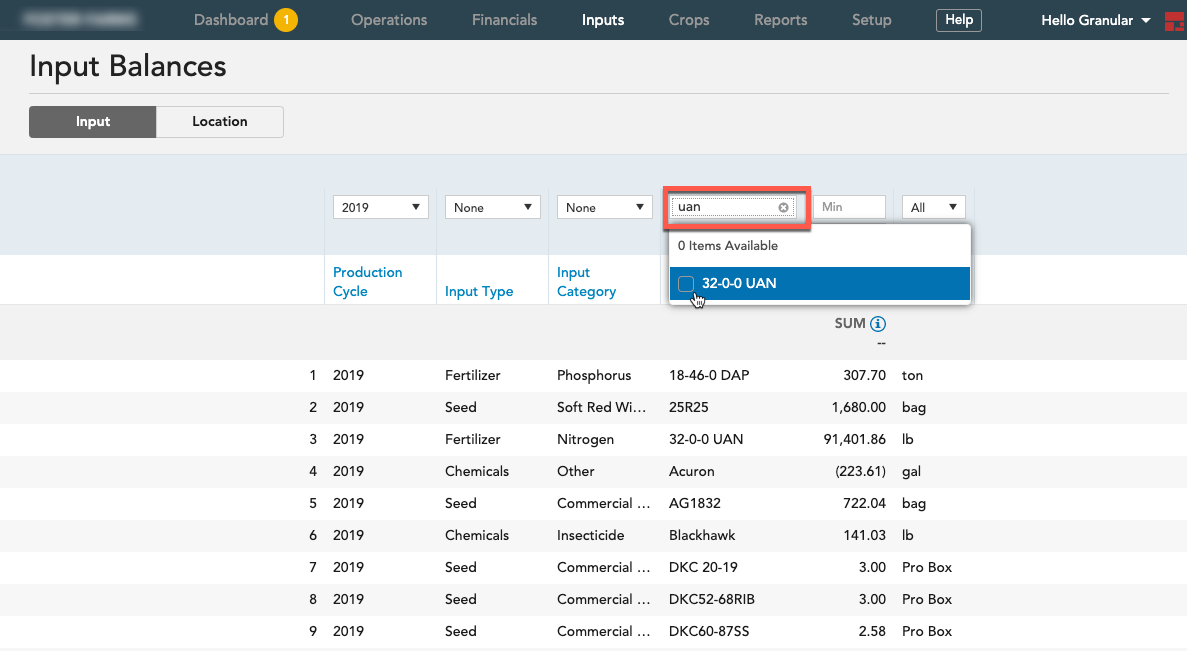Viewport: 1187px width, 651px height.
Task: Click the red logo icon at top right
Action: [1174, 20]
